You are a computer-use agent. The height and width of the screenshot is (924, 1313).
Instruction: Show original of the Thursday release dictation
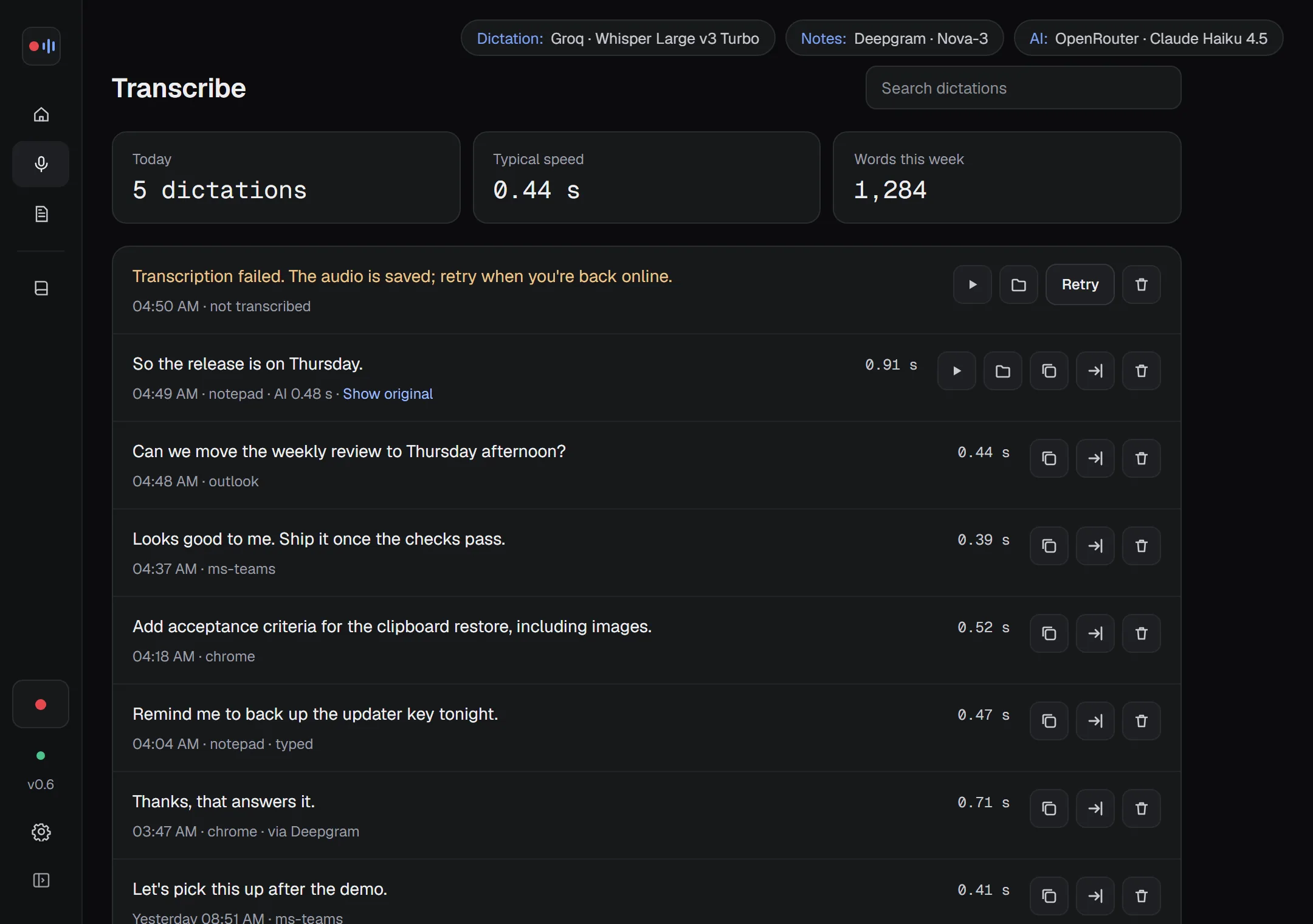[x=388, y=394]
